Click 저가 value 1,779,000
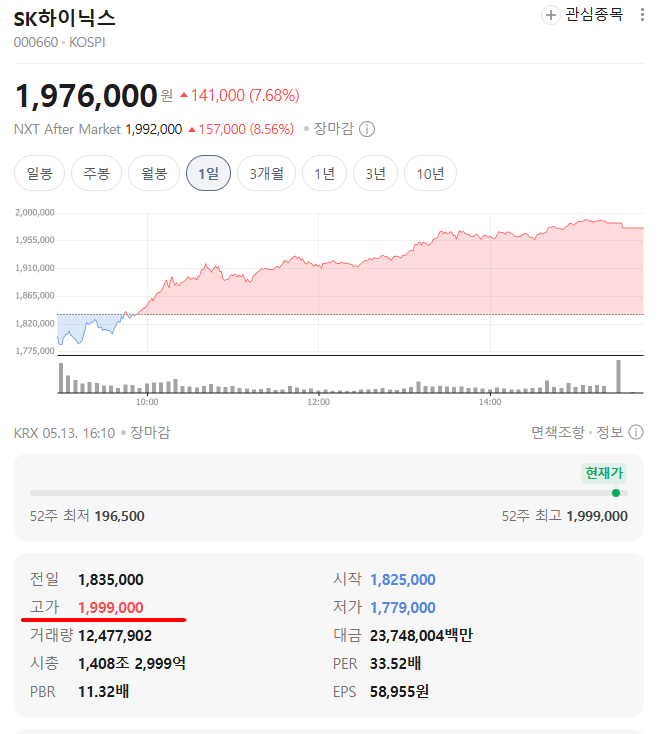Viewport: 659px width, 734px height. pos(403,608)
